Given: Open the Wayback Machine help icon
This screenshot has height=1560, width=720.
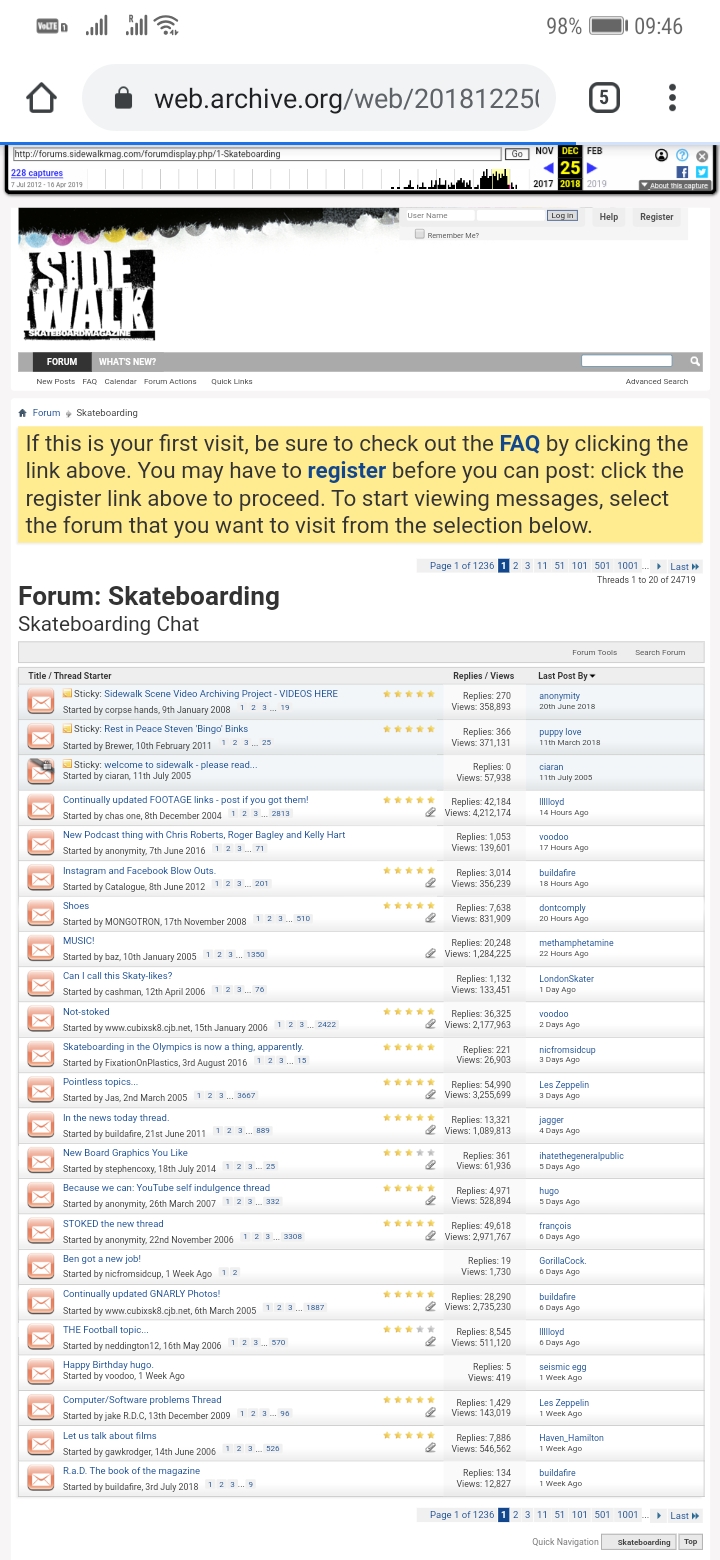Looking at the screenshot, I should point(682,155).
